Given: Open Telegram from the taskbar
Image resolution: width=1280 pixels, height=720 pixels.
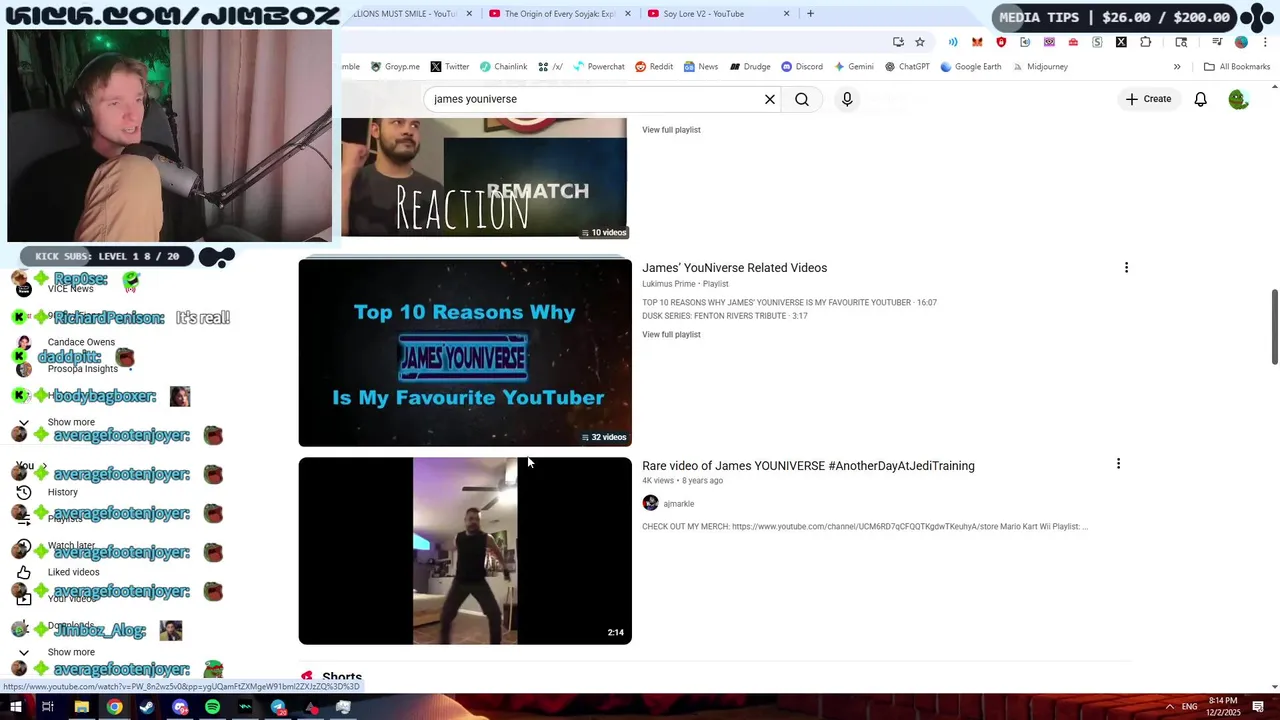Looking at the screenshot, I should click(278, 707).
